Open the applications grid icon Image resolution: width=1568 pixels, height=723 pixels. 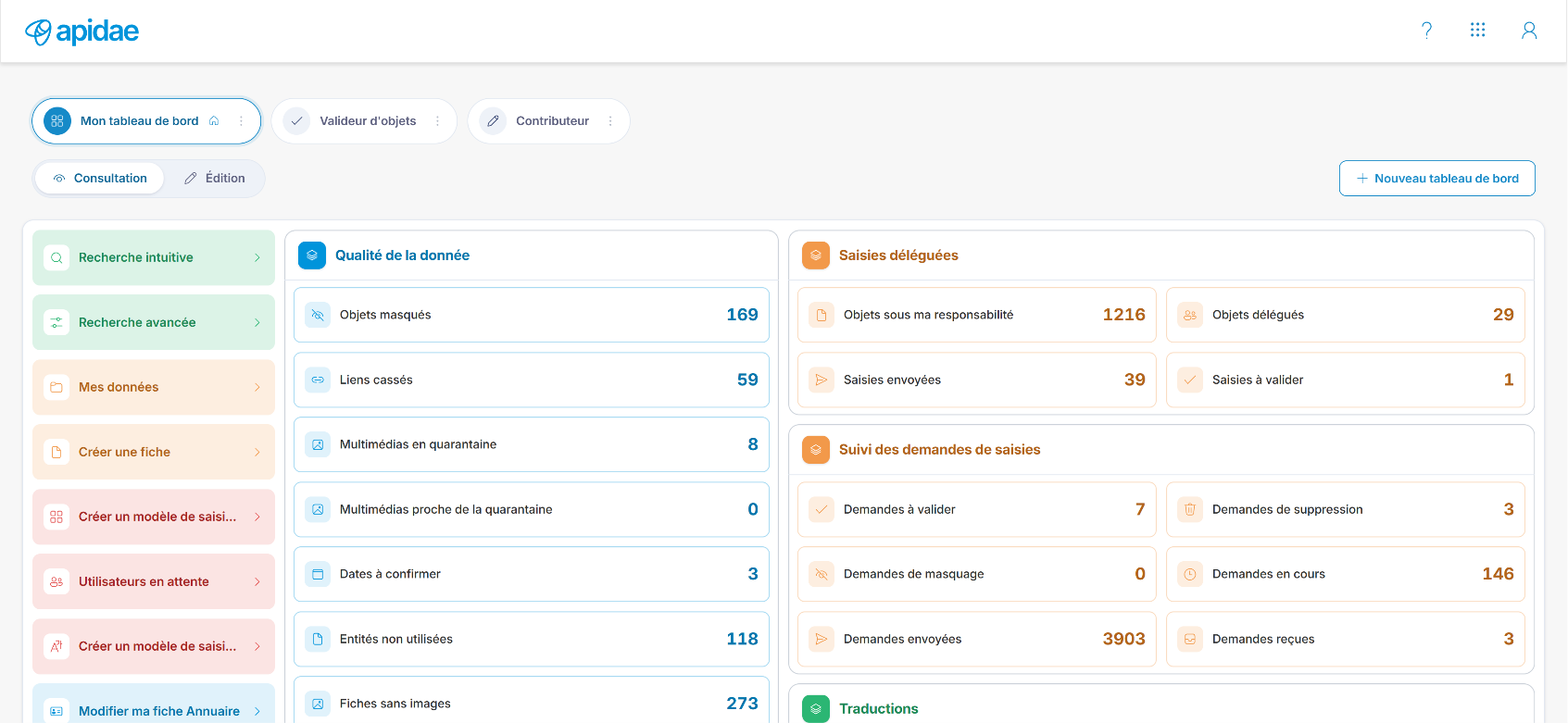pyautogui.click(x=1477, y=31)
